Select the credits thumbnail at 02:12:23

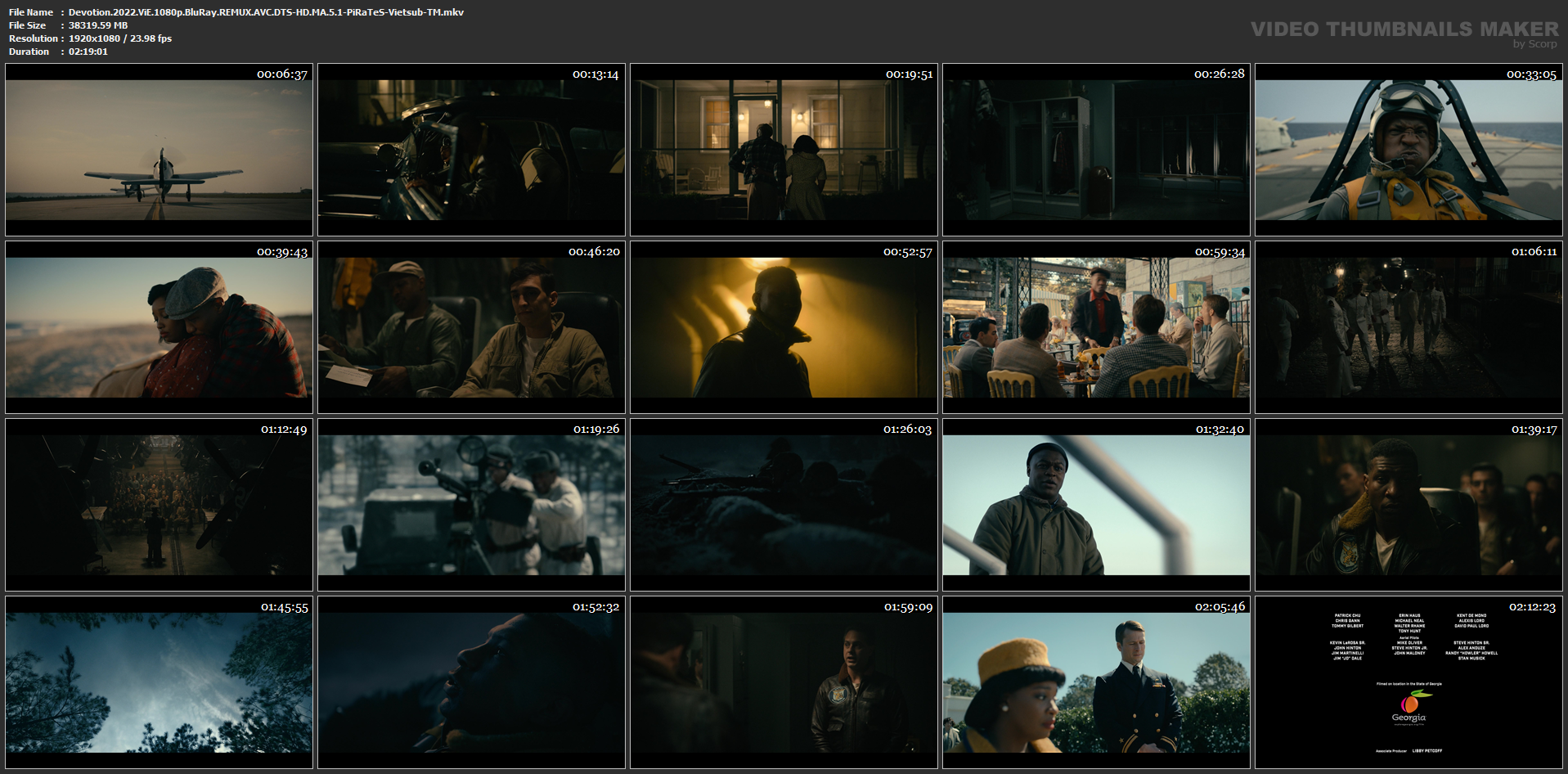(1409, 682)
